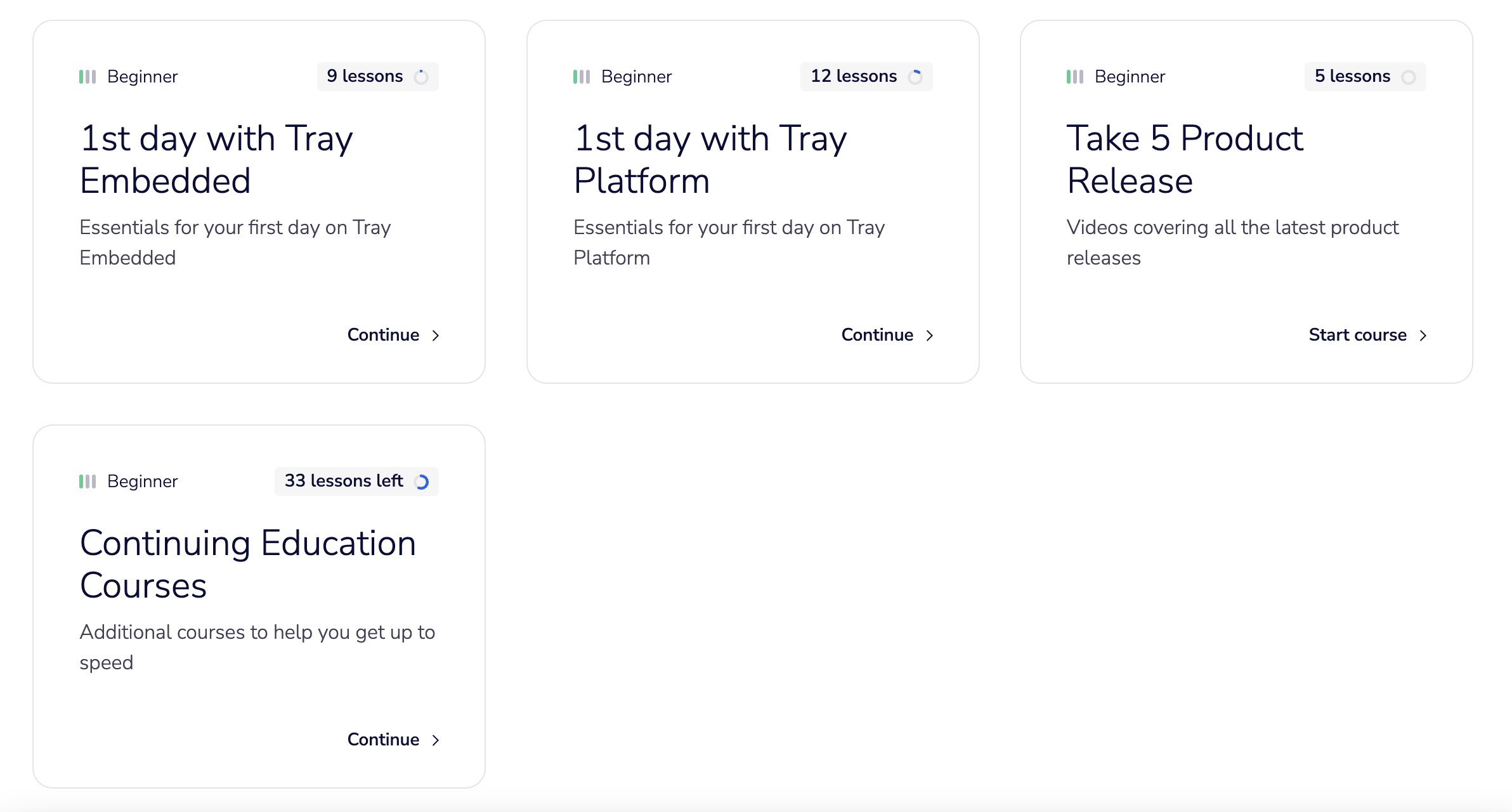The image size is (1512, 812).
Task: Continue the 1st day with Tray Embedded course
Action: pos(384,335)
